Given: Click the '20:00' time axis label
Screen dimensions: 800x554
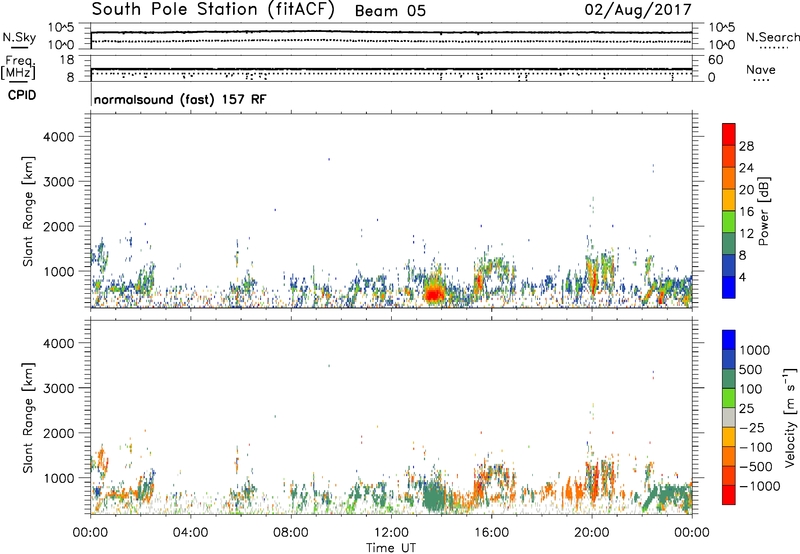Looking at the screenshot, I should [591, 533].
